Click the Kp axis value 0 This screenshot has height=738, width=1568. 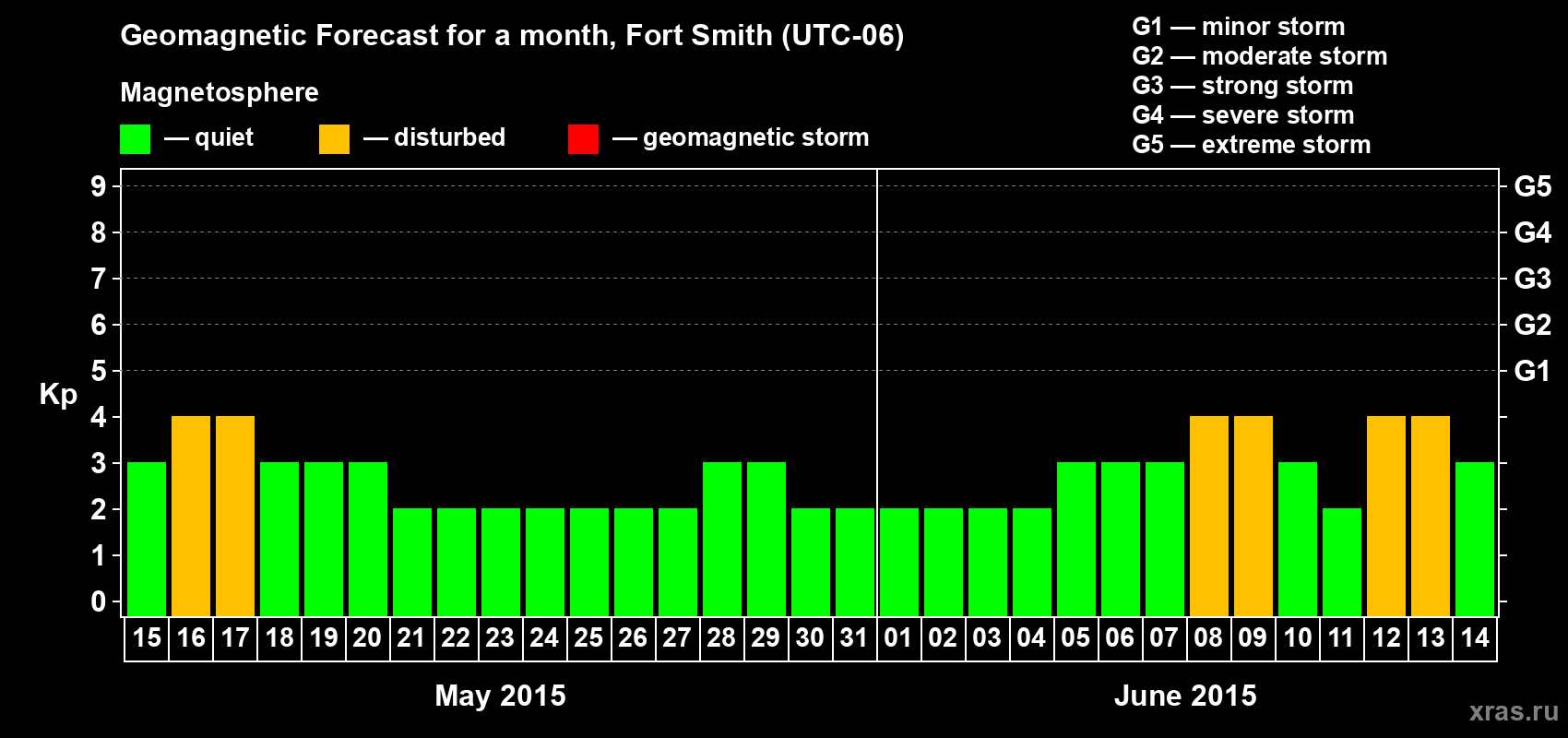(x=99, y=601)
